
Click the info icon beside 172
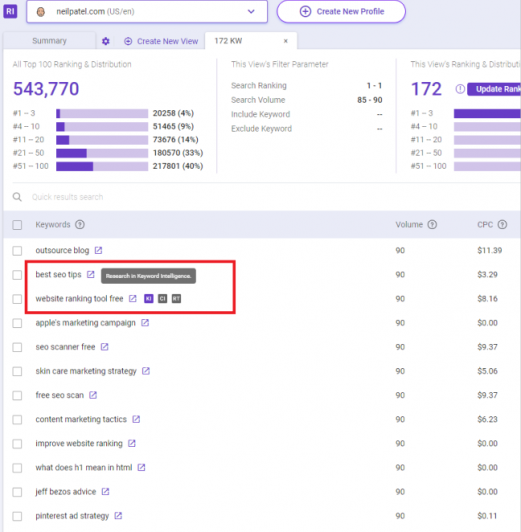pyautogui.click(x=460, y=89)
